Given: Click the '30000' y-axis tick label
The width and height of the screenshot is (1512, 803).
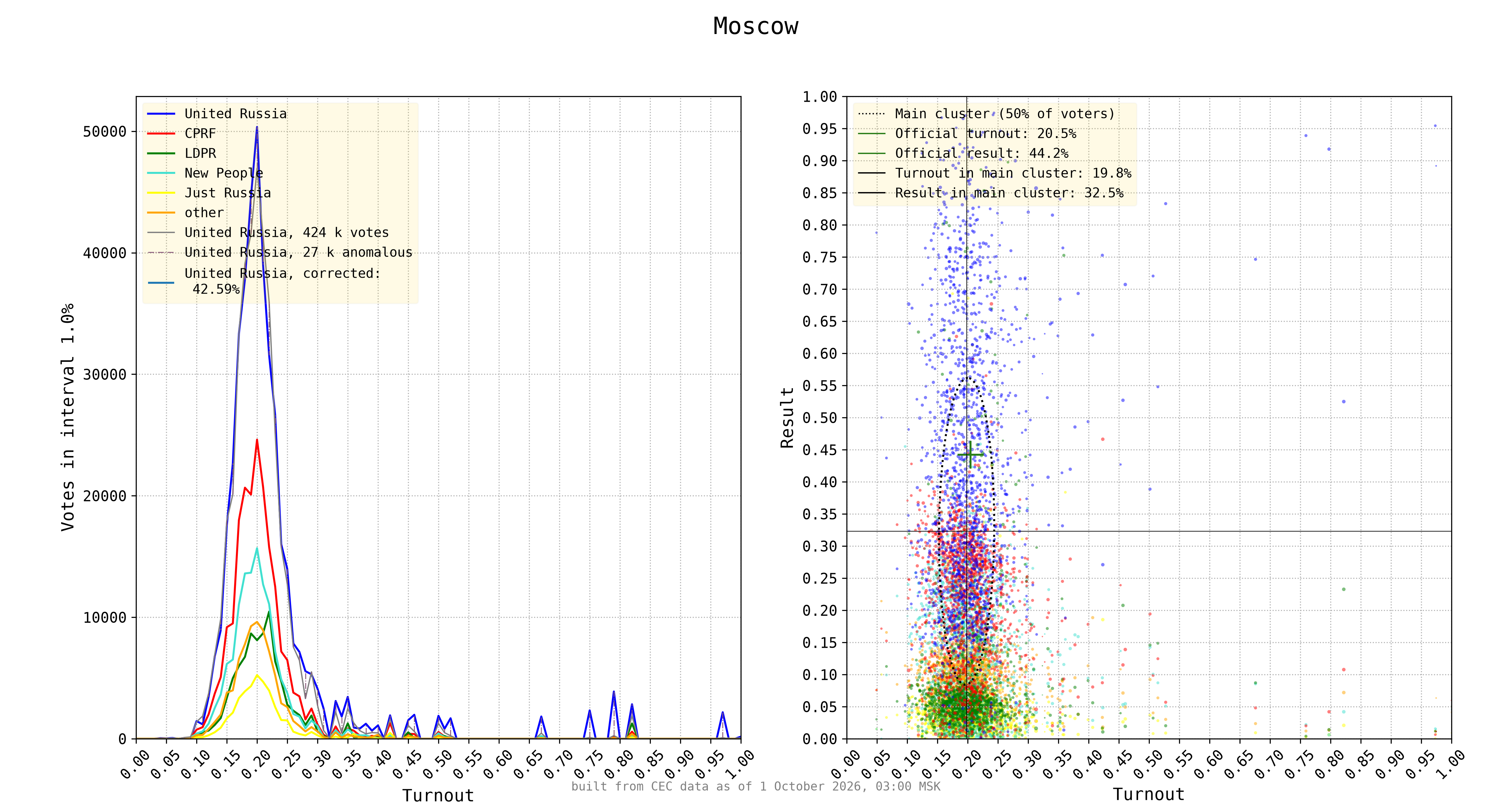Looking at the screenshot, I should click(105, 374).
